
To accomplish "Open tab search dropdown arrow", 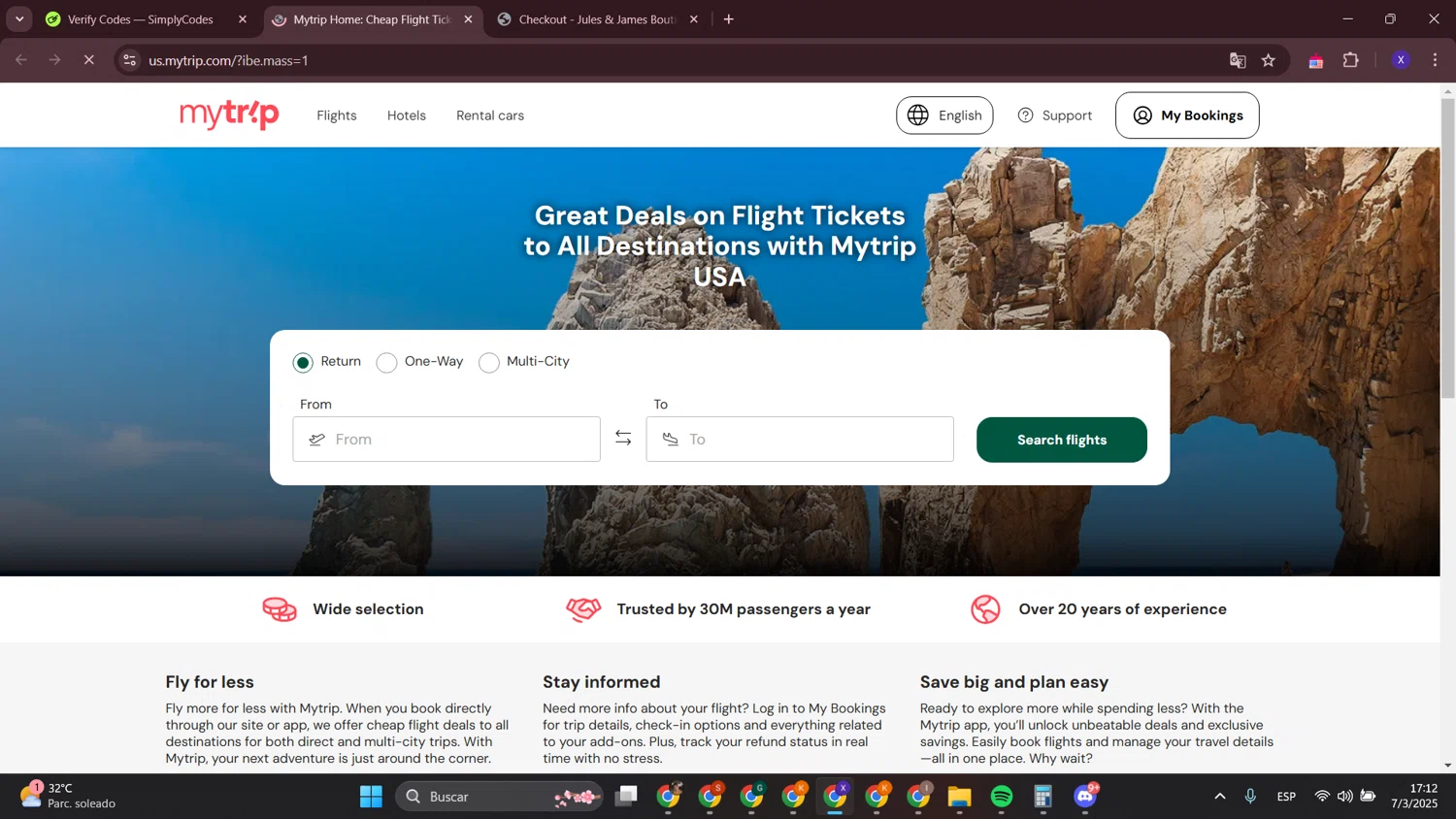I will point(19,19).
